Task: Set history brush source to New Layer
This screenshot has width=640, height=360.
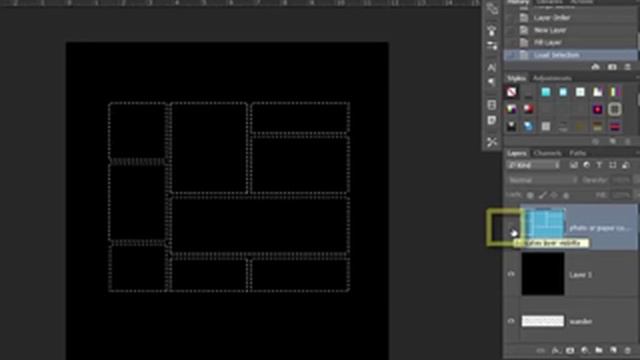Action: [510, 30]
